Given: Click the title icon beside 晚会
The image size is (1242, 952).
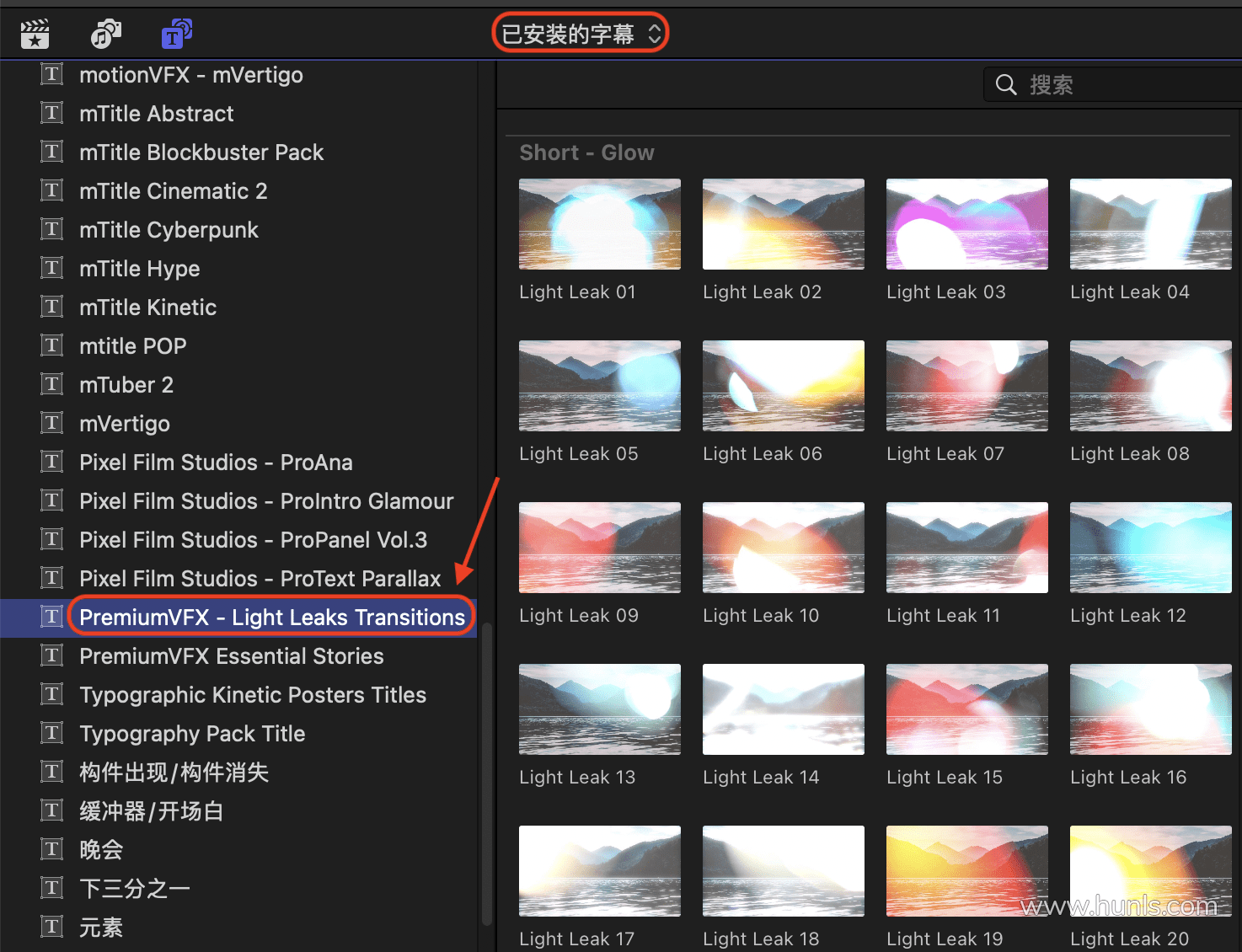Looking at the screenshot, I should (x=52, y=849).
